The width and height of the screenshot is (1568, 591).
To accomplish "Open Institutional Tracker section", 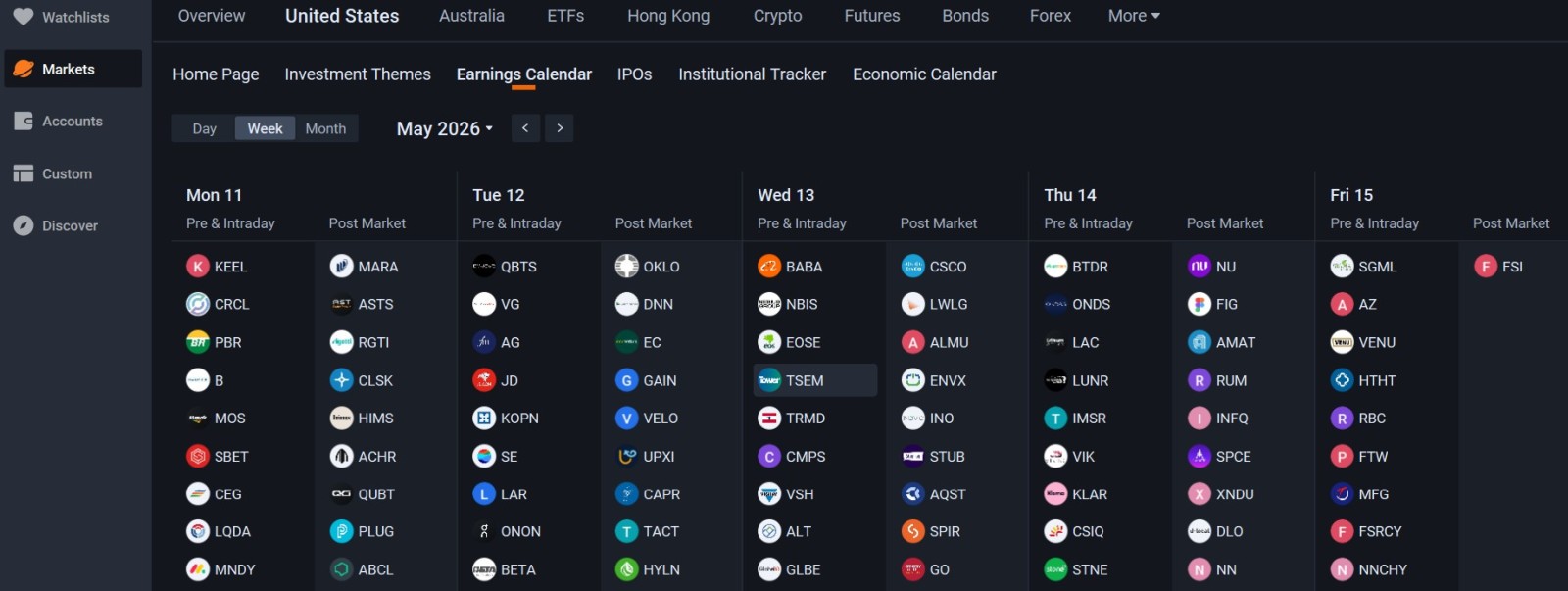I will tap(752, 74).
